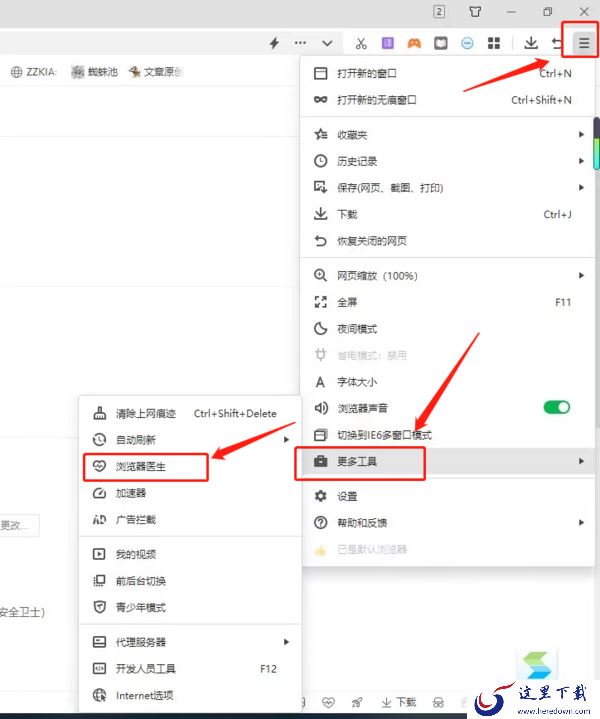Click the tab count icon showing 2
600x719 pixels.
(x=439, y=11)
